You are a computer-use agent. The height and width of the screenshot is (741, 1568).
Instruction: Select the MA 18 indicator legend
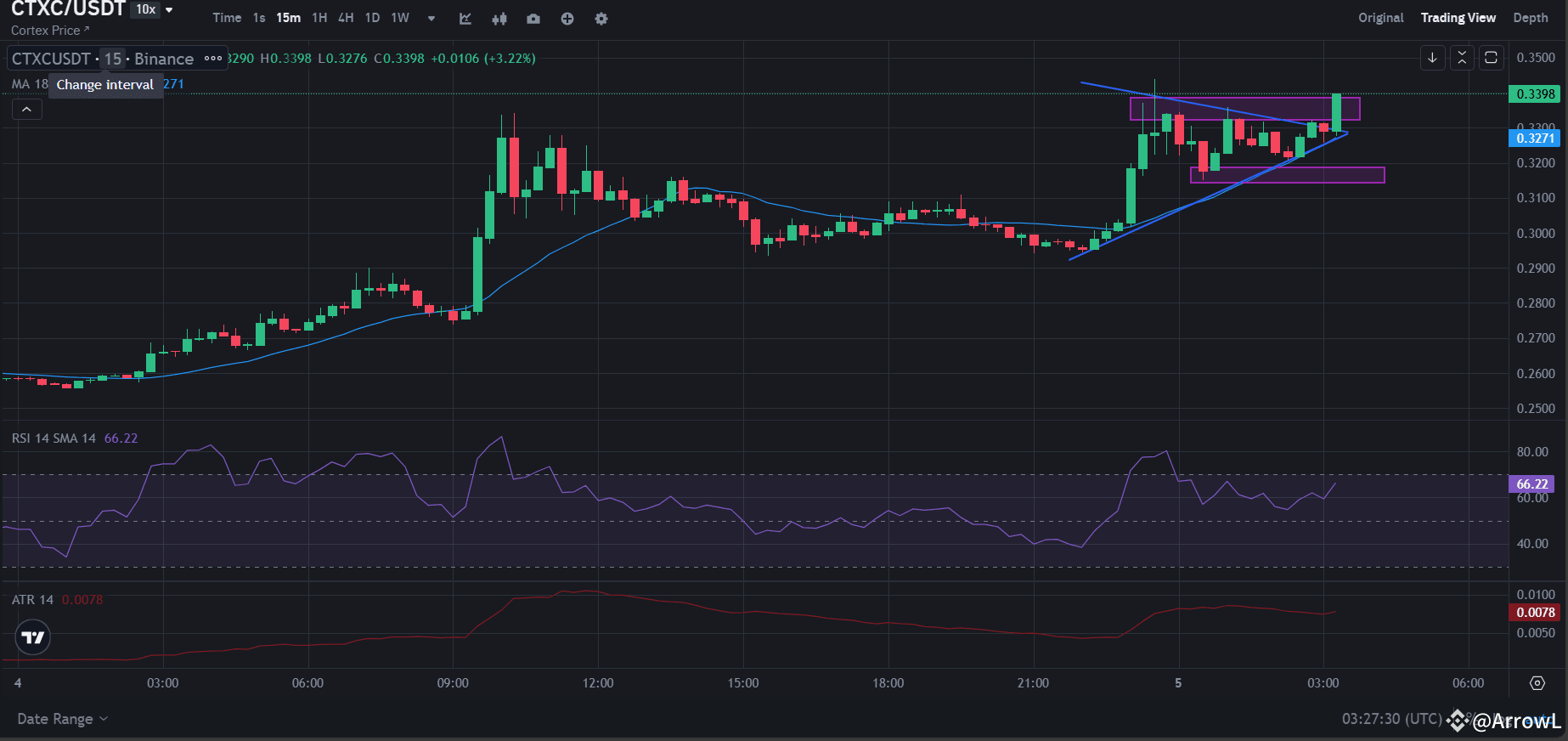[30, 84]
